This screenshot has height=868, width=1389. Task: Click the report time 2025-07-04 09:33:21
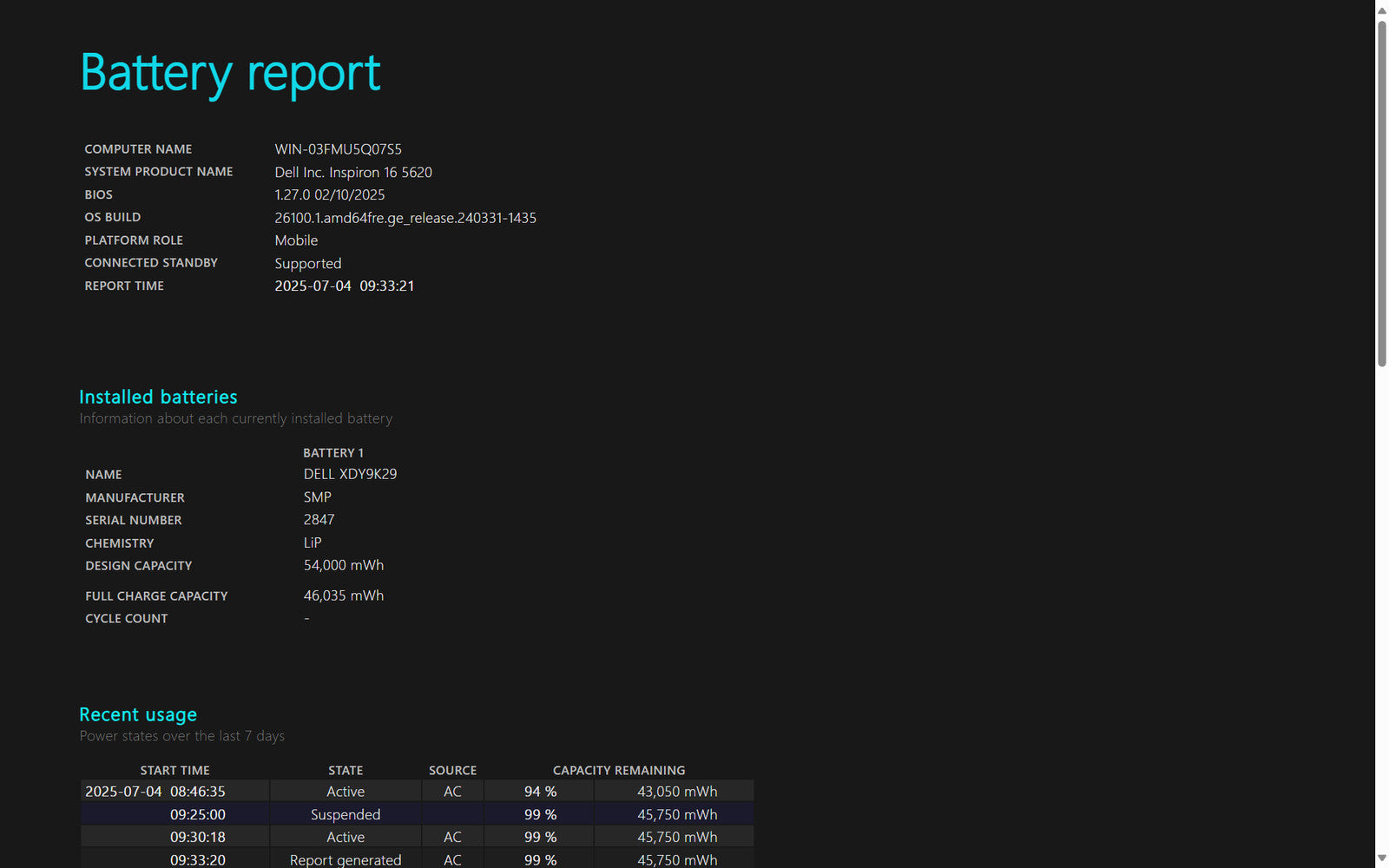[x=344, y=286]
